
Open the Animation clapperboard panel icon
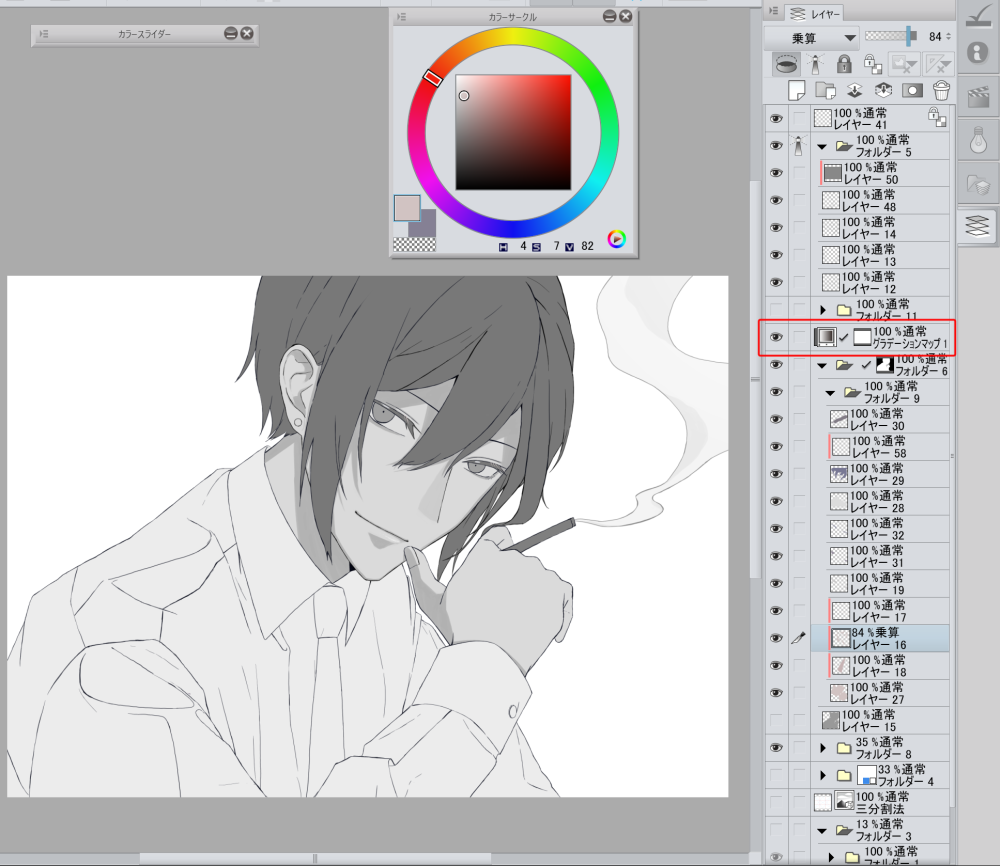click(978, 97)
